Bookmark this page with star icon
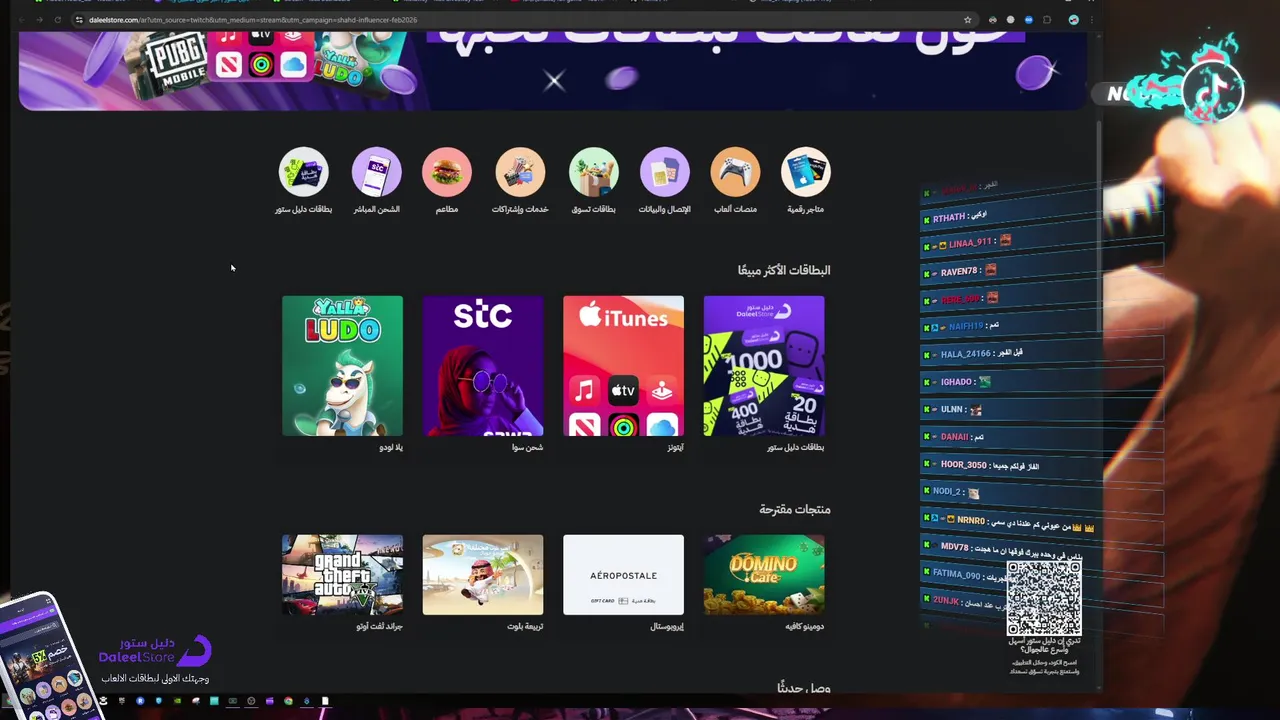Image resolution: width=1280 pixels, height=720 pixels. click(967, 20)
